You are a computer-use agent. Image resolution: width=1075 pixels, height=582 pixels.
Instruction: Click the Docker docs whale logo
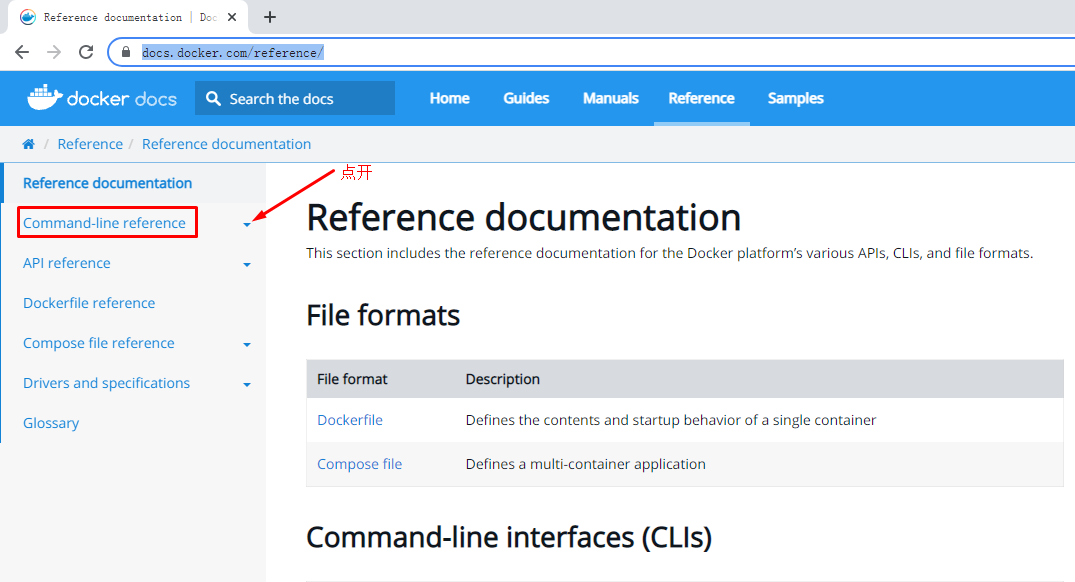(x=44, y=97)
